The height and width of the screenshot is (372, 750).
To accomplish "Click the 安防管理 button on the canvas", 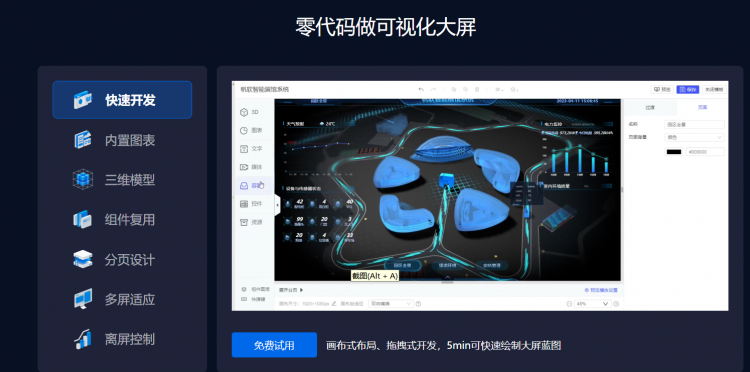I will (x=491, y=265).
